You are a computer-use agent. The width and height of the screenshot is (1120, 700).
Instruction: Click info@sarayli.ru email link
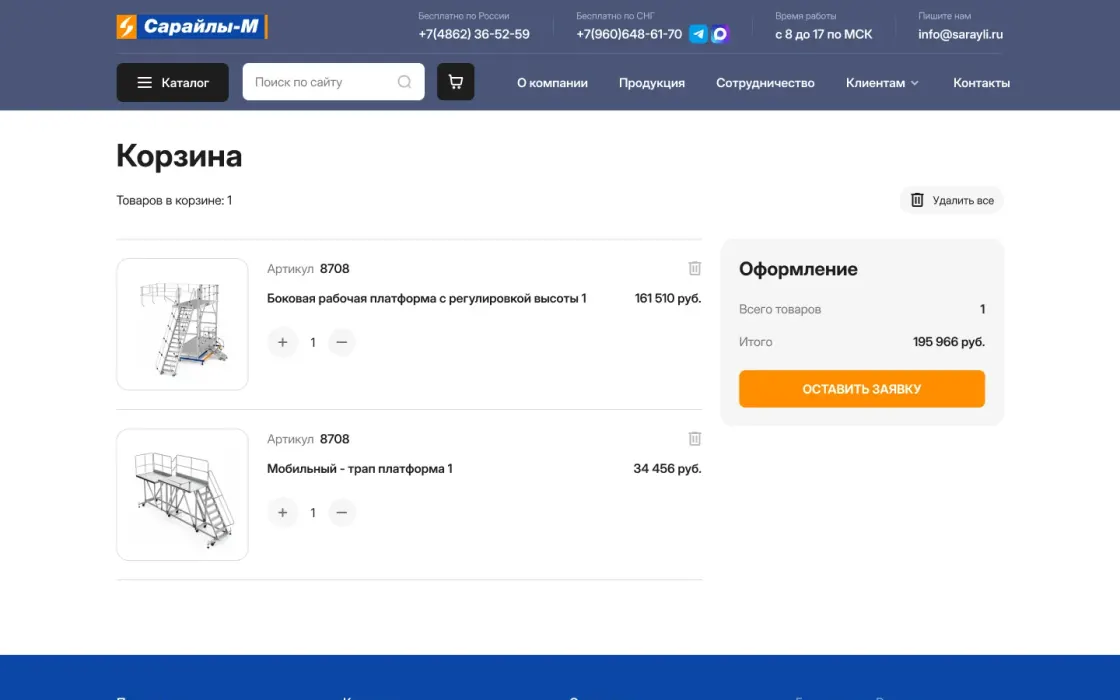tap(960, 34)
